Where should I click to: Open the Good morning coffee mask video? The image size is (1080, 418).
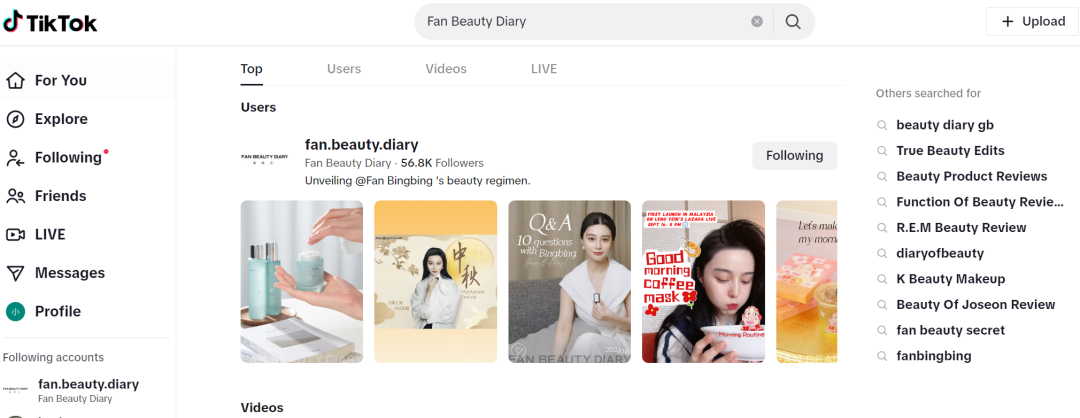(x=703, y=282)
